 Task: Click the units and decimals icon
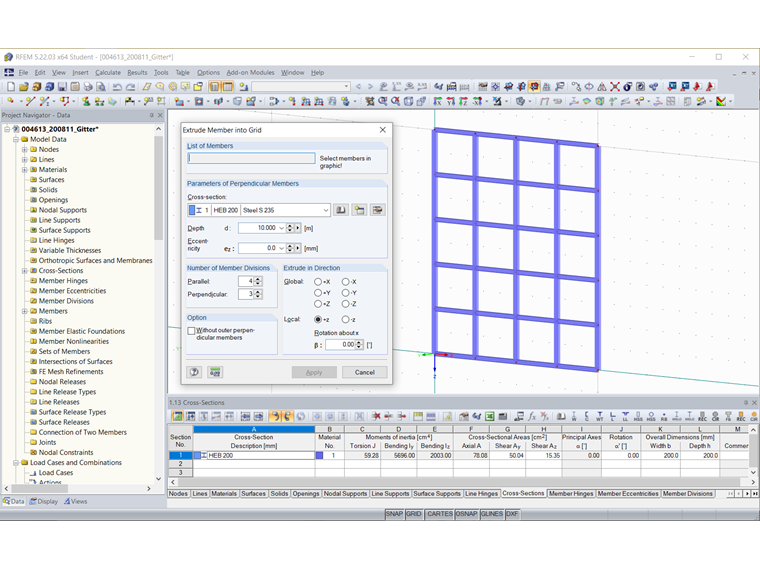(214, 372)
